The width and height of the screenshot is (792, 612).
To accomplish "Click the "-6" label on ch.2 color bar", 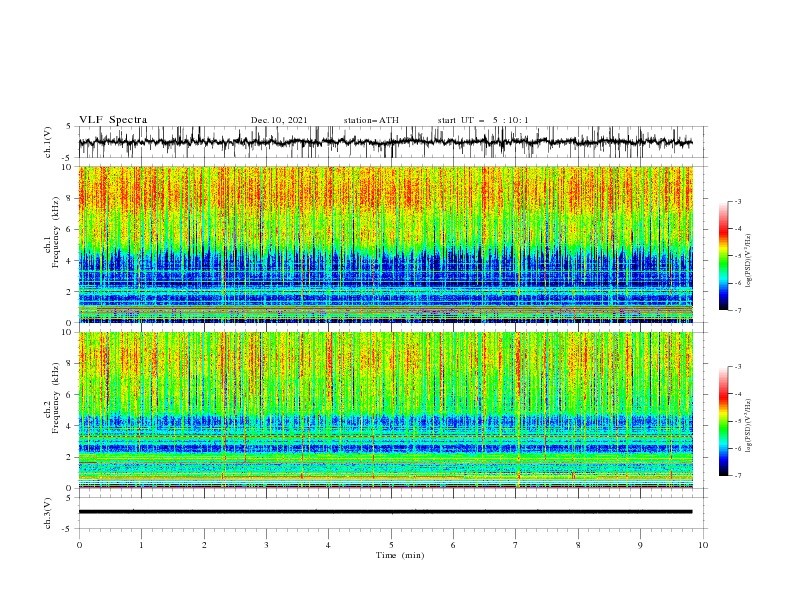I will [737, 448].
